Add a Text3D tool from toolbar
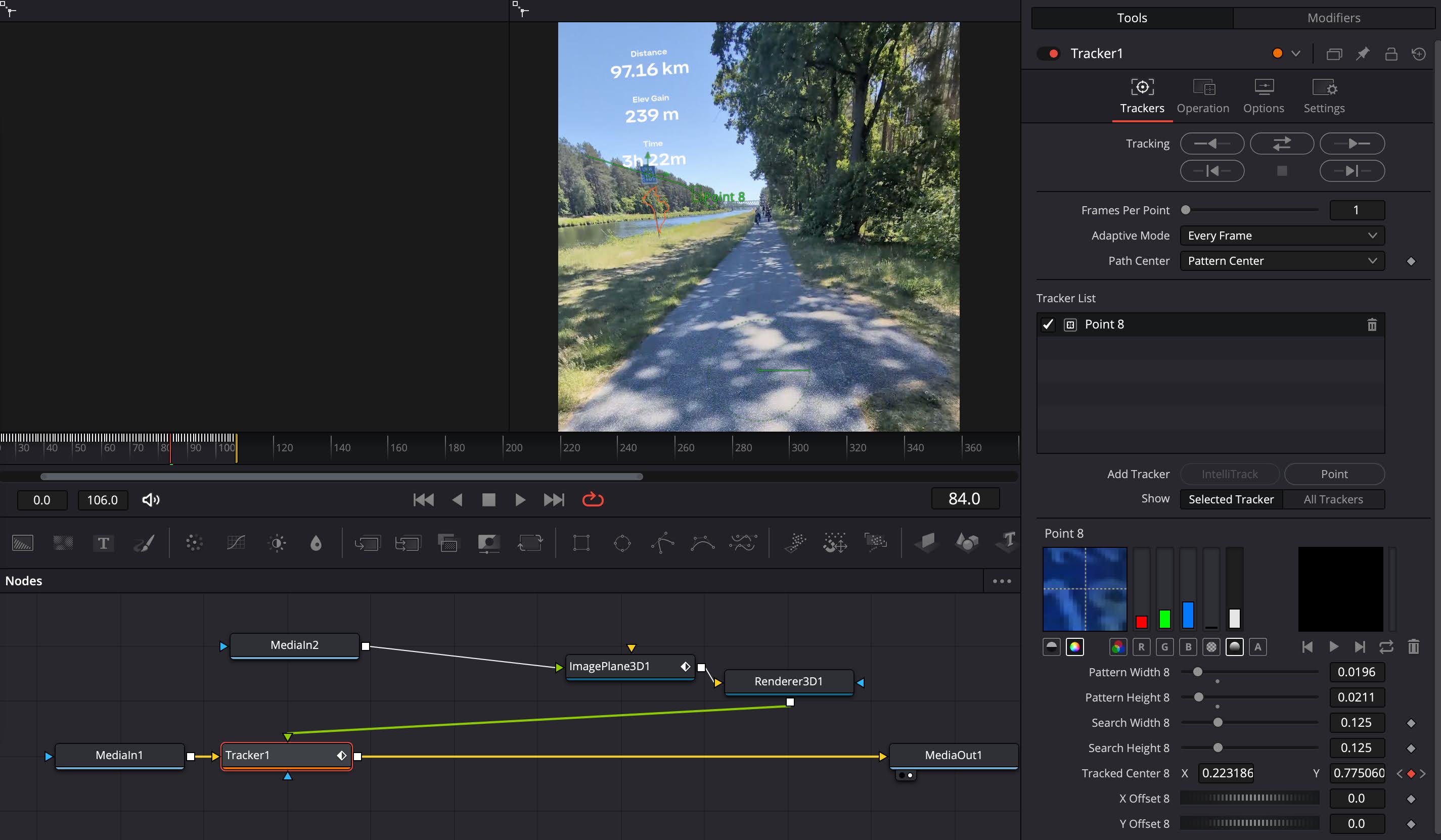Viewport: 1441px width, 840px height. [1007, 542]
